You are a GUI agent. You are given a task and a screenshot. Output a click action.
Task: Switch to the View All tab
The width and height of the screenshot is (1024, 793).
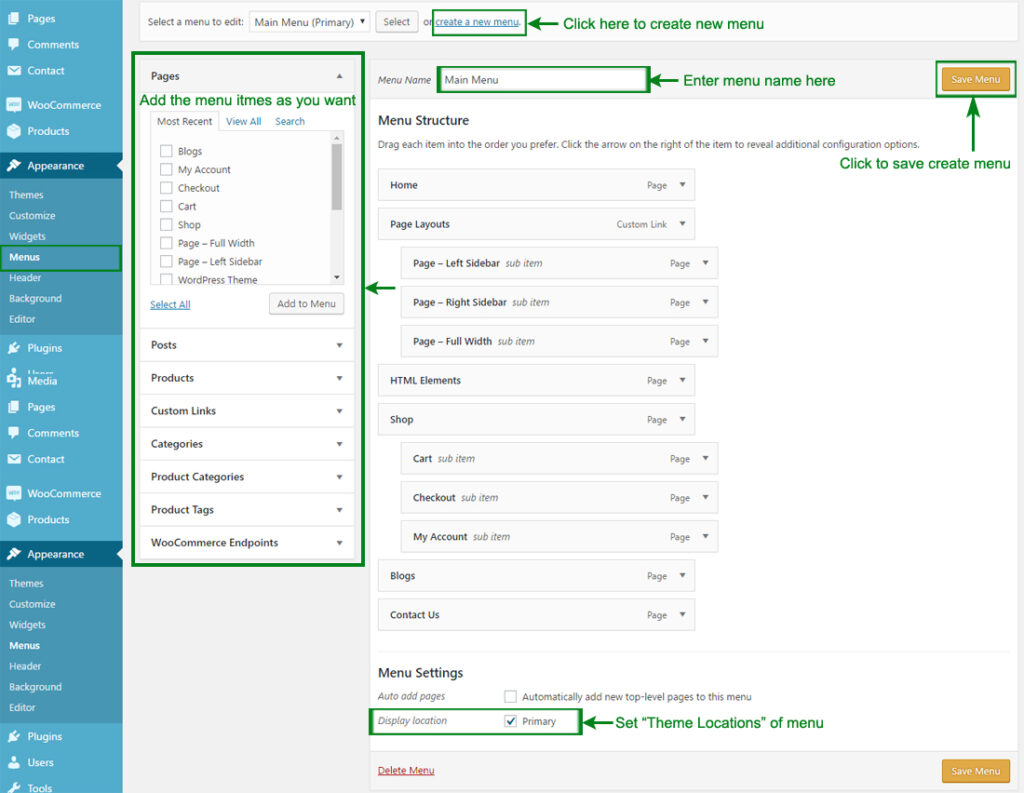pos(243,121)
